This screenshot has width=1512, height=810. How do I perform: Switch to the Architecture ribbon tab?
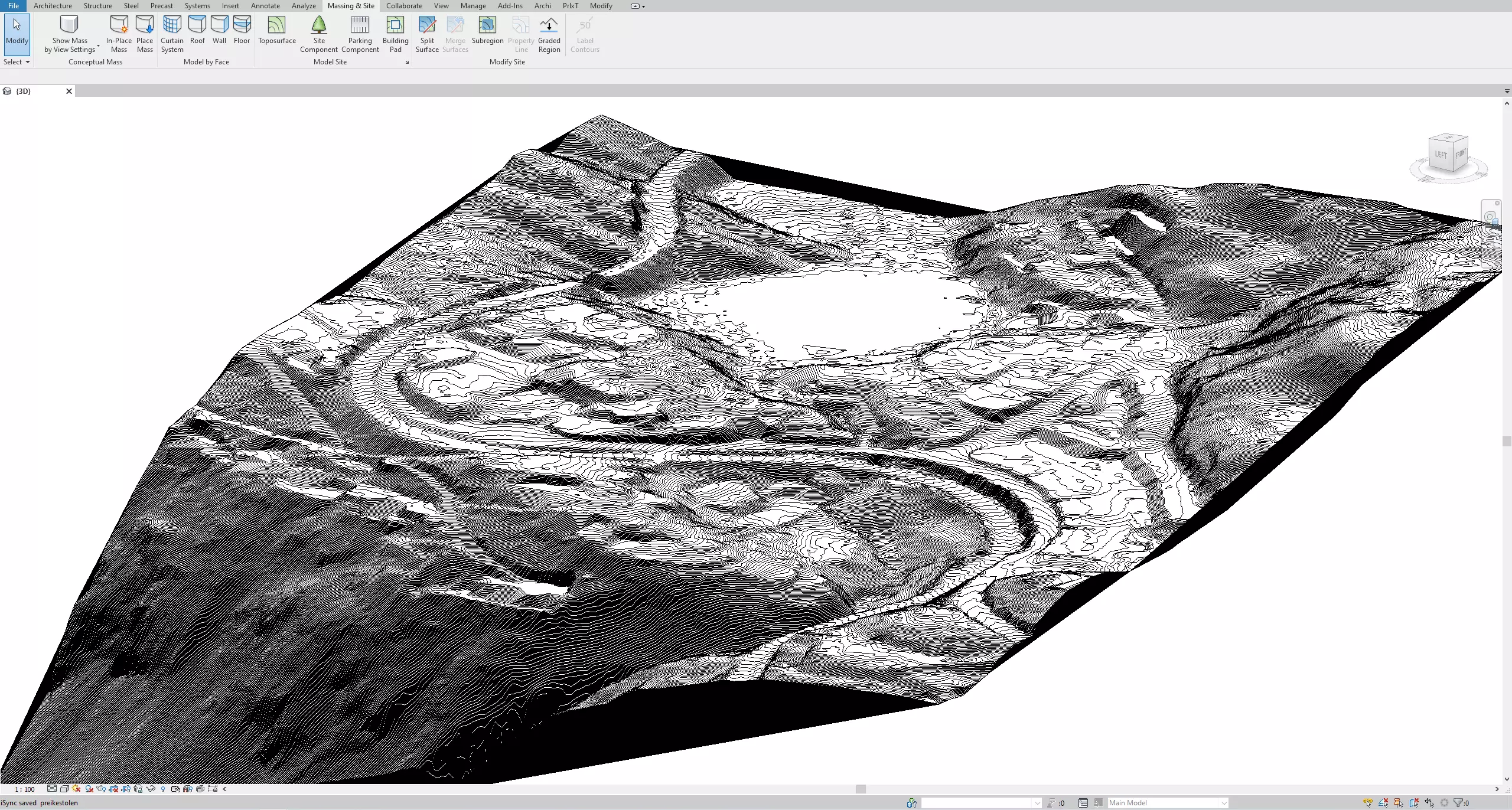53,6
